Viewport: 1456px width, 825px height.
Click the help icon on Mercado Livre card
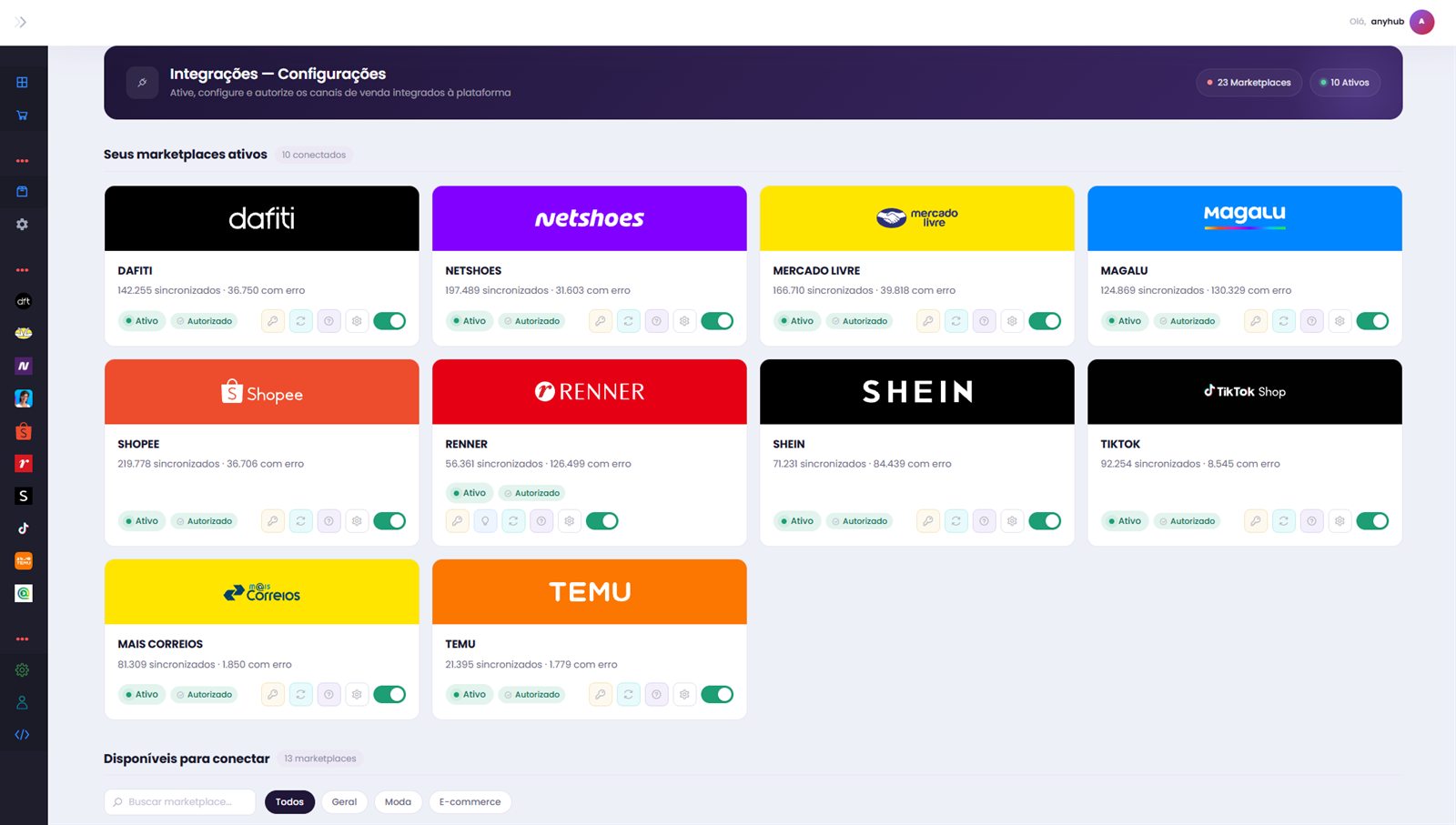point(984,321)
